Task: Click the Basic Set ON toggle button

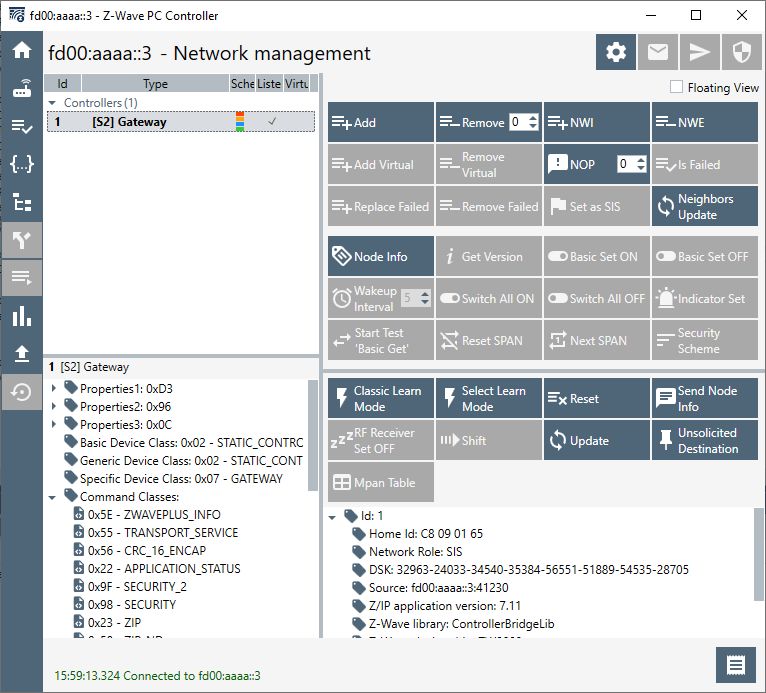Action: (596, 256)
